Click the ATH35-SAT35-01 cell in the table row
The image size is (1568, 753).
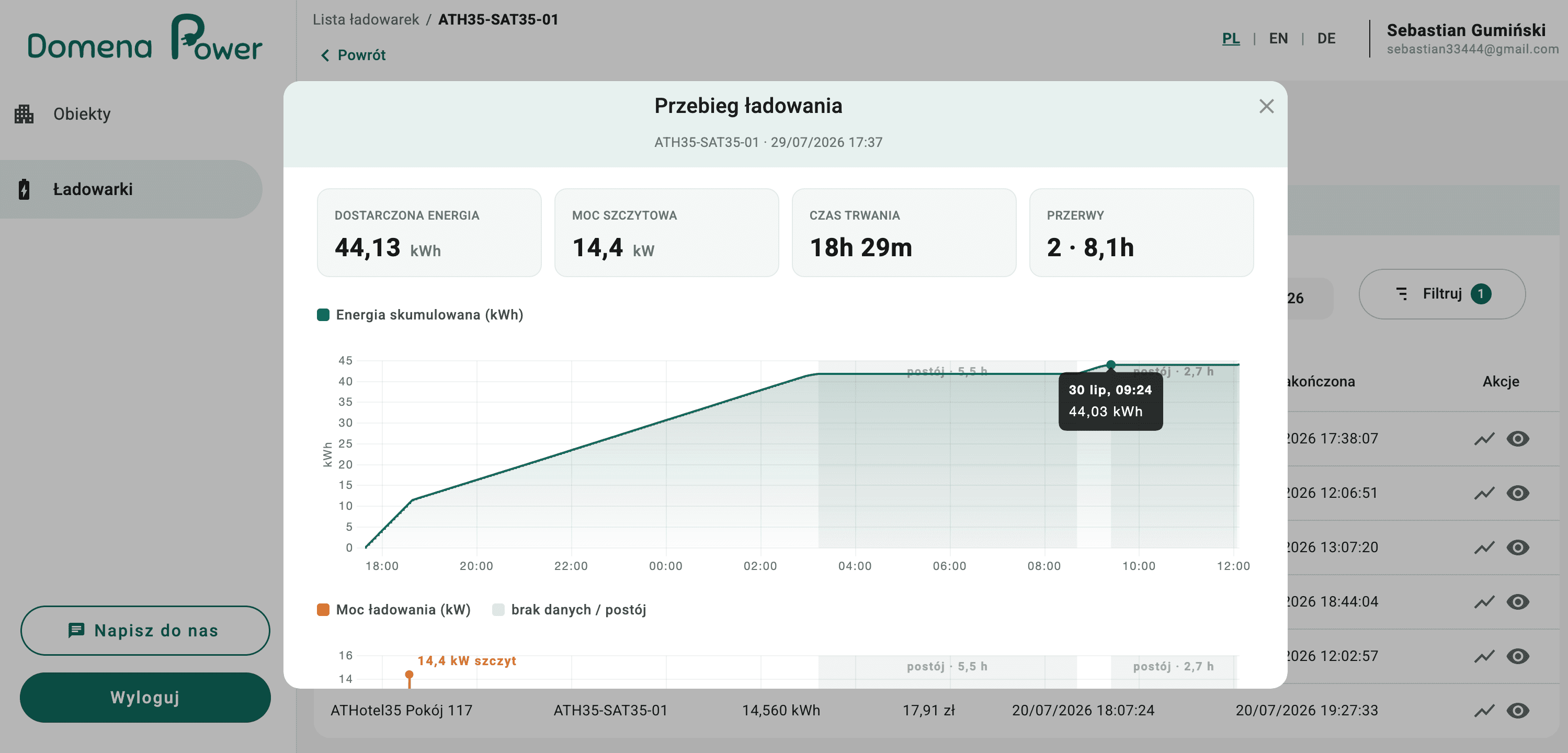(610, 711)
